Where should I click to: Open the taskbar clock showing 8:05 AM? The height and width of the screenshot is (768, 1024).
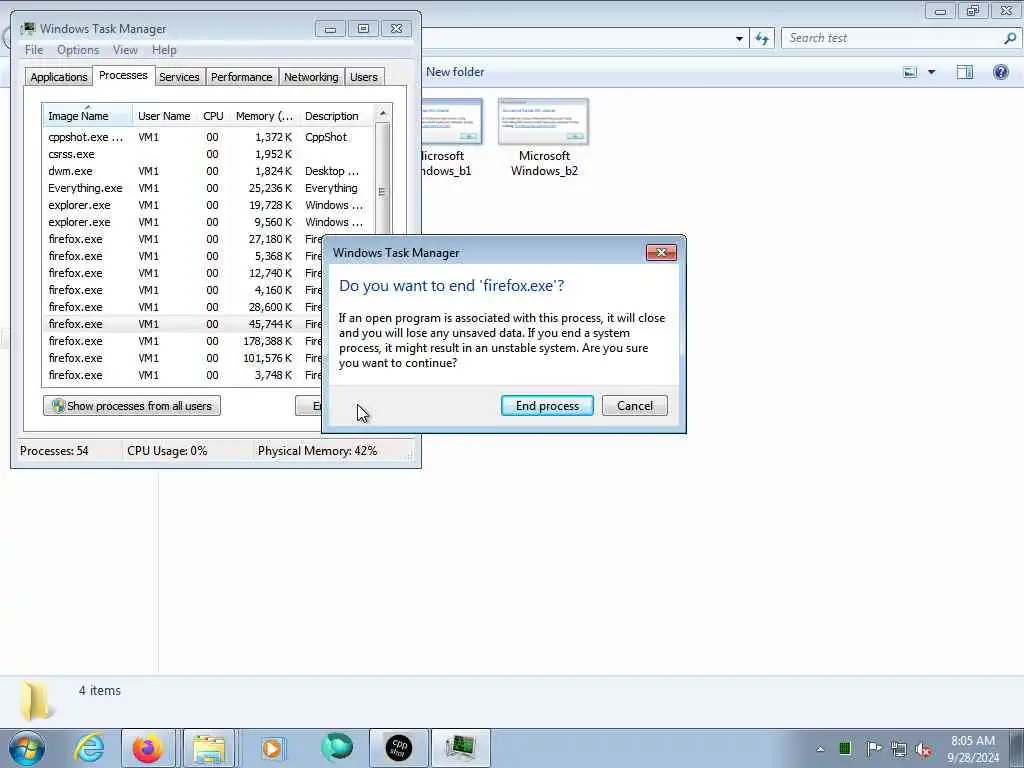[x=973, y=749]
